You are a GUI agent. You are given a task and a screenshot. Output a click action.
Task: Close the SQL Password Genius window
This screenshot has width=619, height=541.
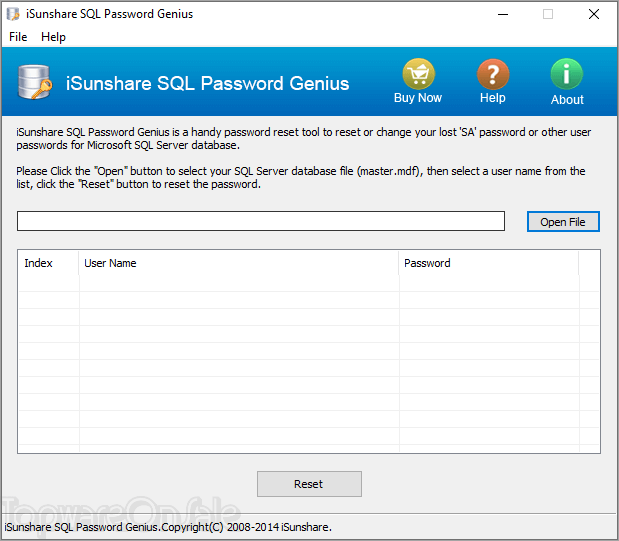pyautogui.click(x=593, y=15)
